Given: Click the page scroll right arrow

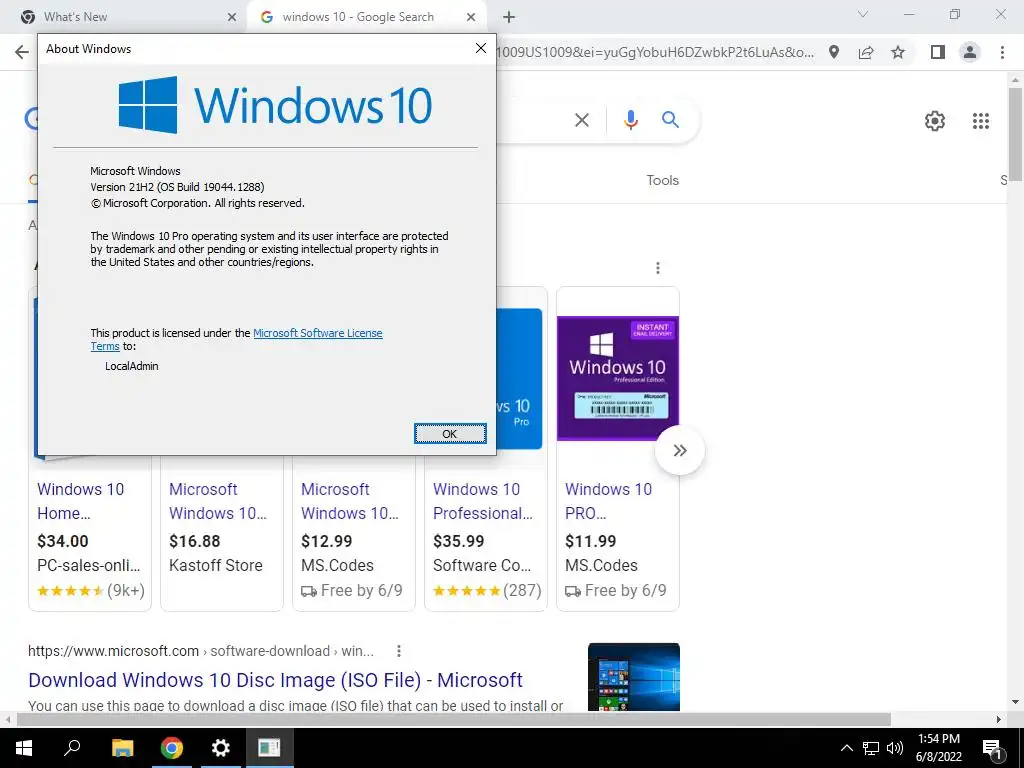Looking at the screenshot, I should click(x=999, y=719).
